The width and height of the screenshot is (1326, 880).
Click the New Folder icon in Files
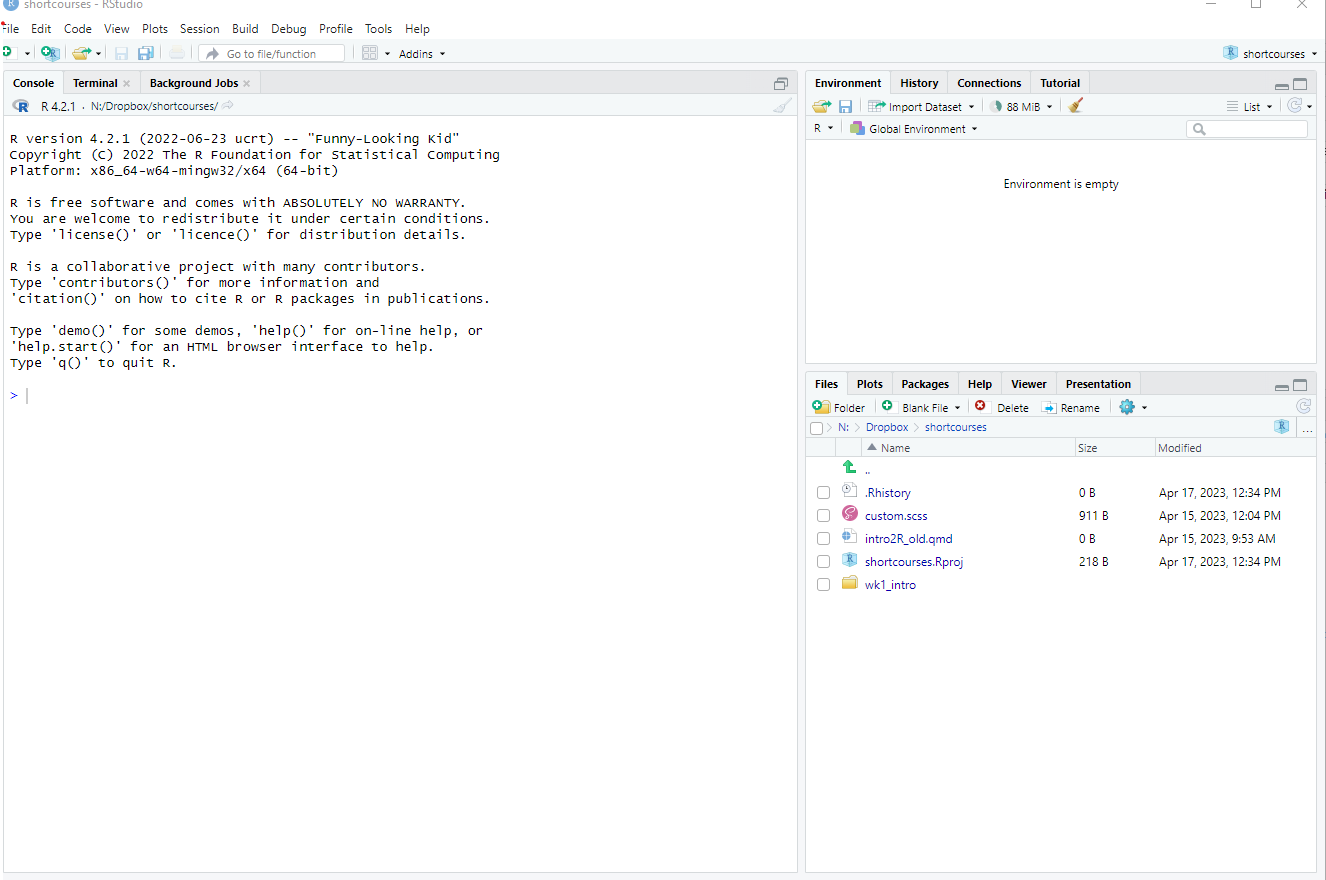(838, 407)
